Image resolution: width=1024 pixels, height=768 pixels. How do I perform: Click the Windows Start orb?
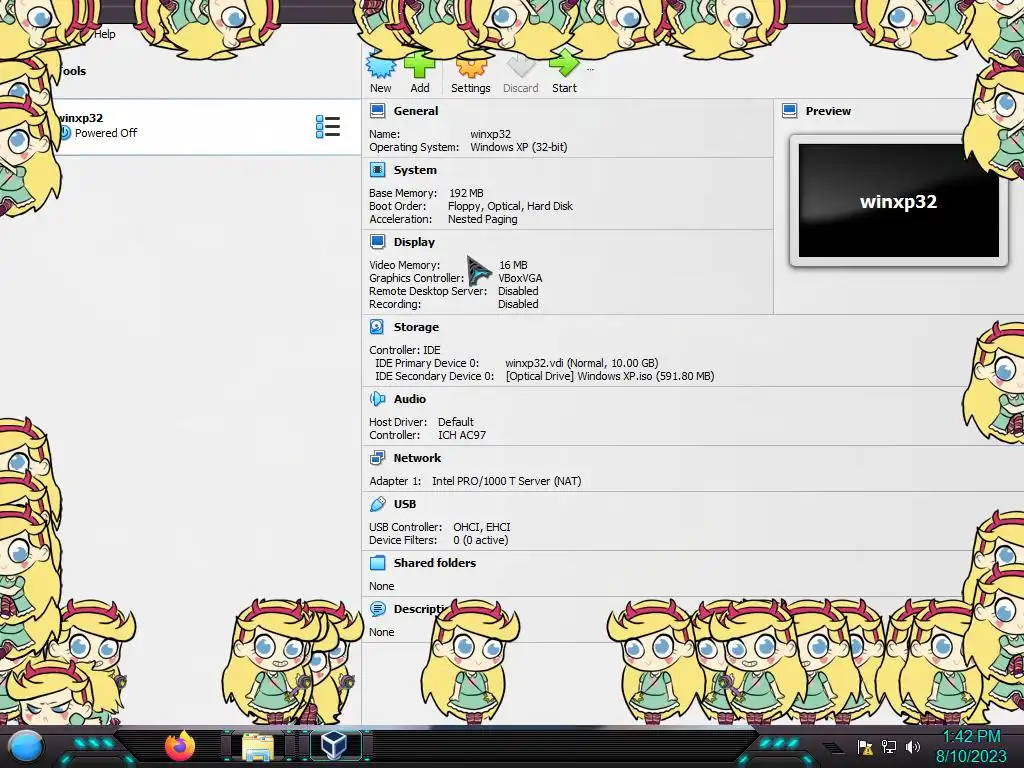[x=26, y=746]
